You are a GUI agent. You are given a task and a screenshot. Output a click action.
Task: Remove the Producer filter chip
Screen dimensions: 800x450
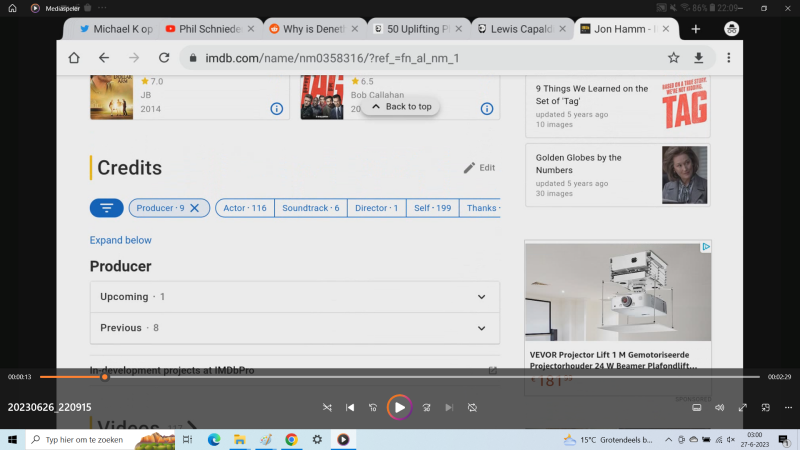[194, 208]
